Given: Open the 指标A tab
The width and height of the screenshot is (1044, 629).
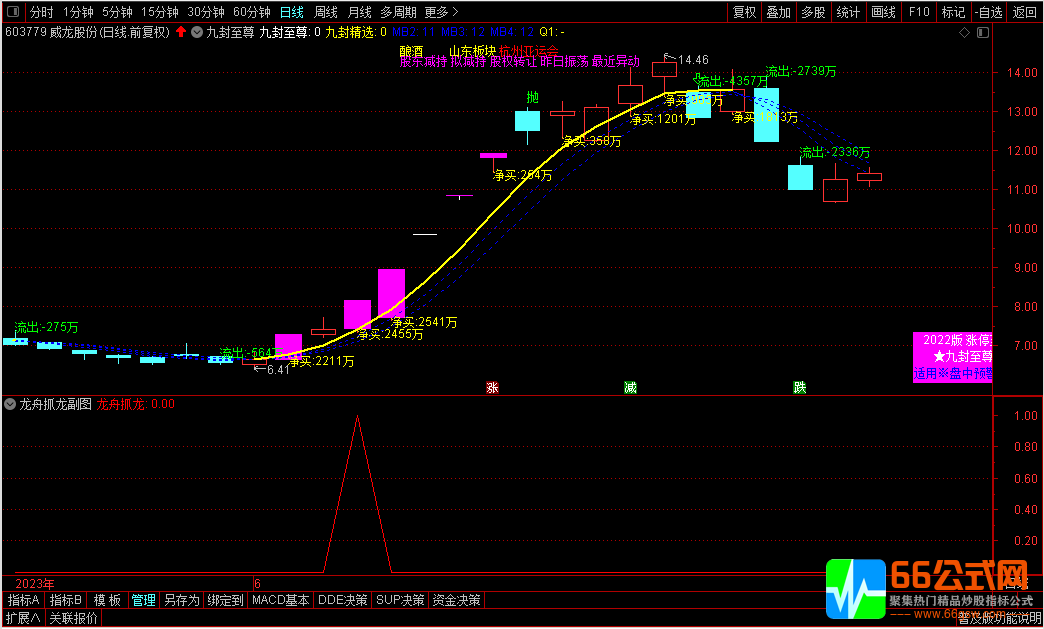Looking at the screenshot, I should pos(23,600).
